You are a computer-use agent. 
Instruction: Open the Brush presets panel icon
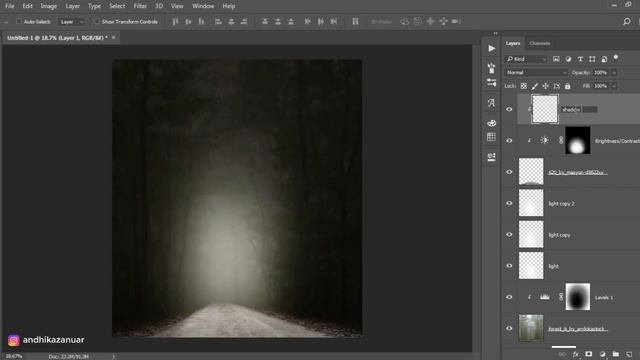tap(491, 68)
